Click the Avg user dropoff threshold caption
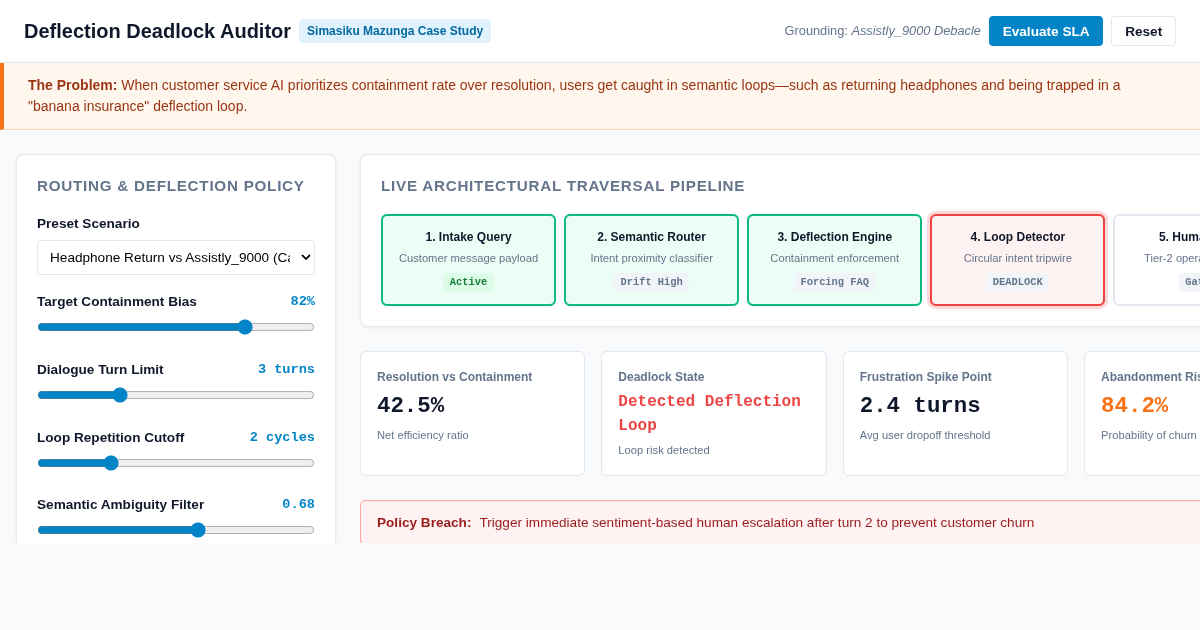 (925, 435)
